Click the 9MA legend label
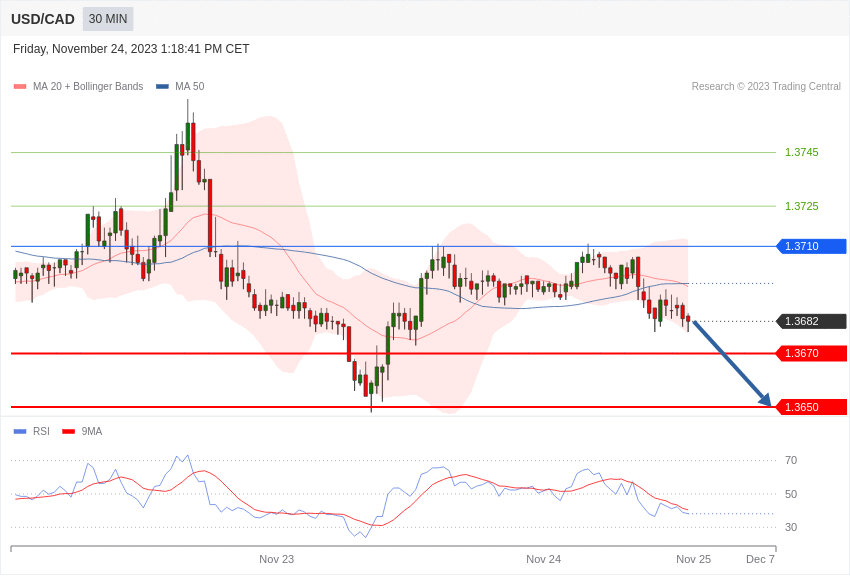 (92, 431)
